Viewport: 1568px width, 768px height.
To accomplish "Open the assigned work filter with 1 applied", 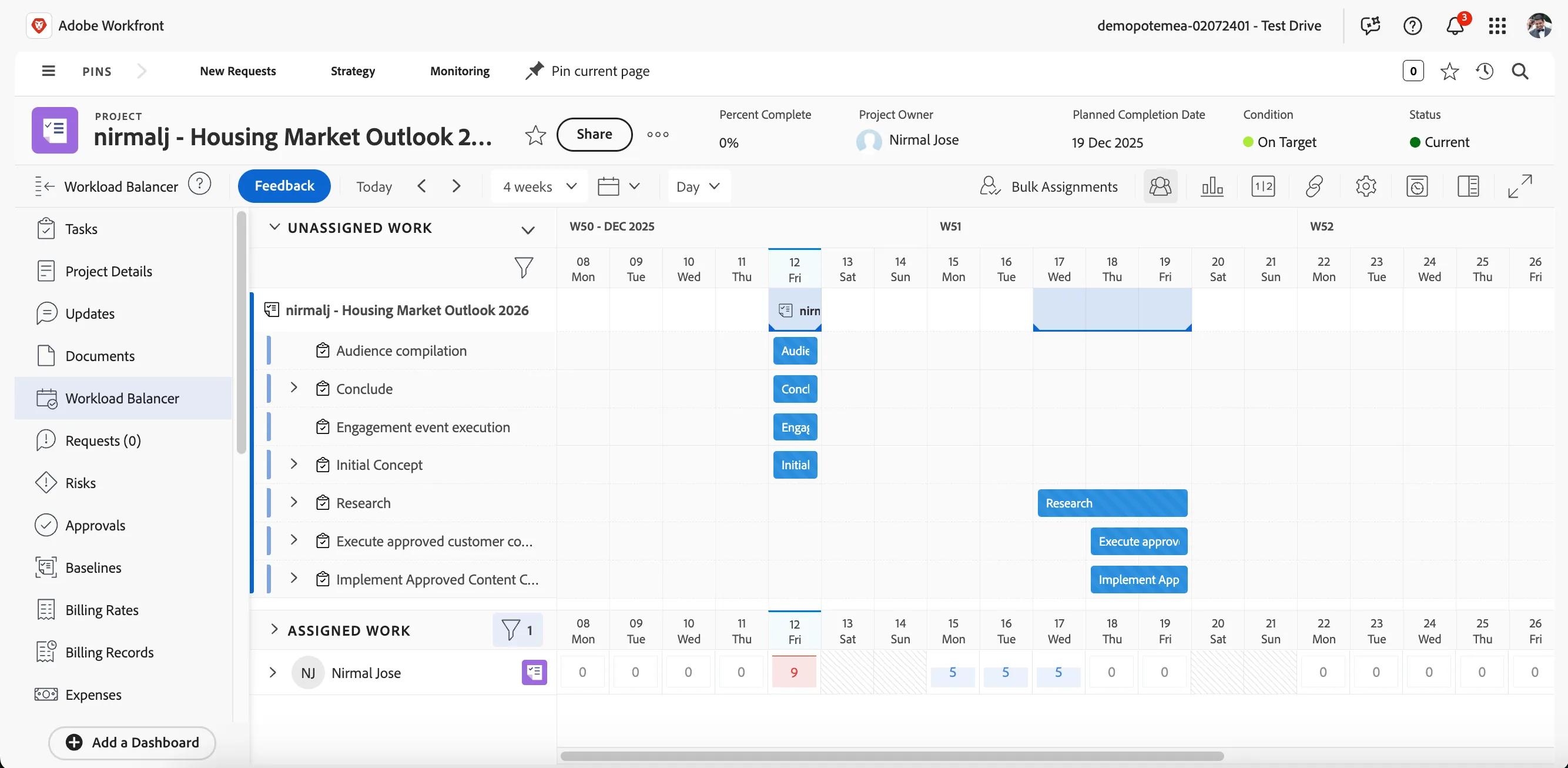I will tap(517, 630).
